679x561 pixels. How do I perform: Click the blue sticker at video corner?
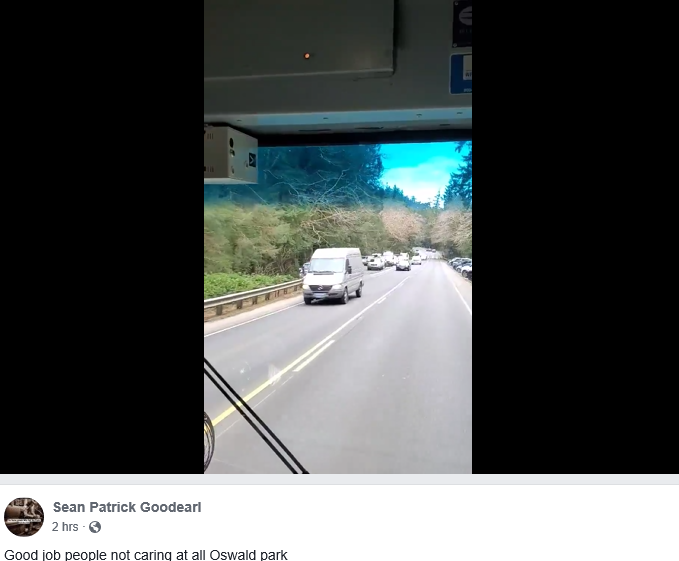point(461,74)
